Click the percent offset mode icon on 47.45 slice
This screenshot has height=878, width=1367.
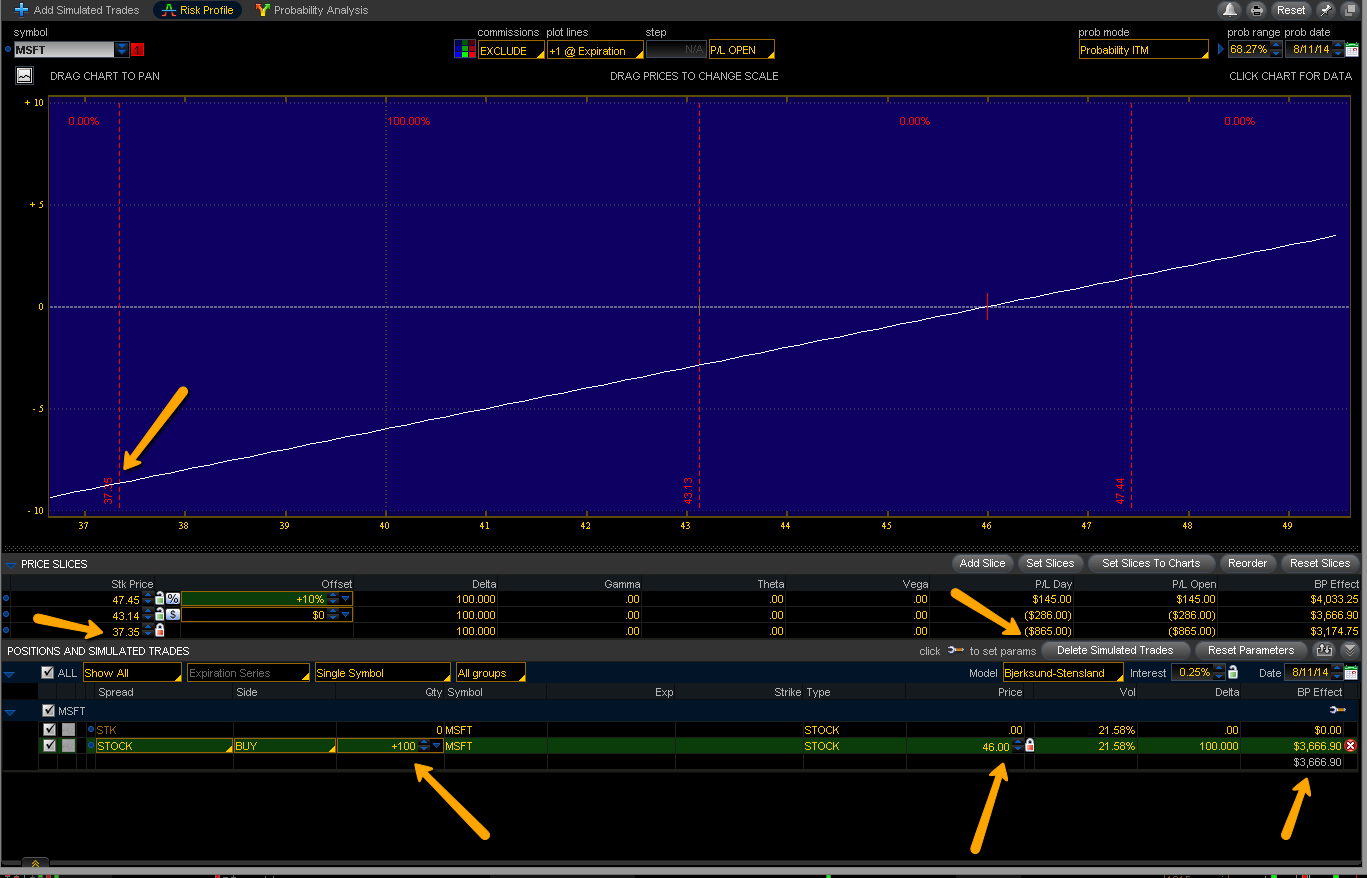pos(173,599)
